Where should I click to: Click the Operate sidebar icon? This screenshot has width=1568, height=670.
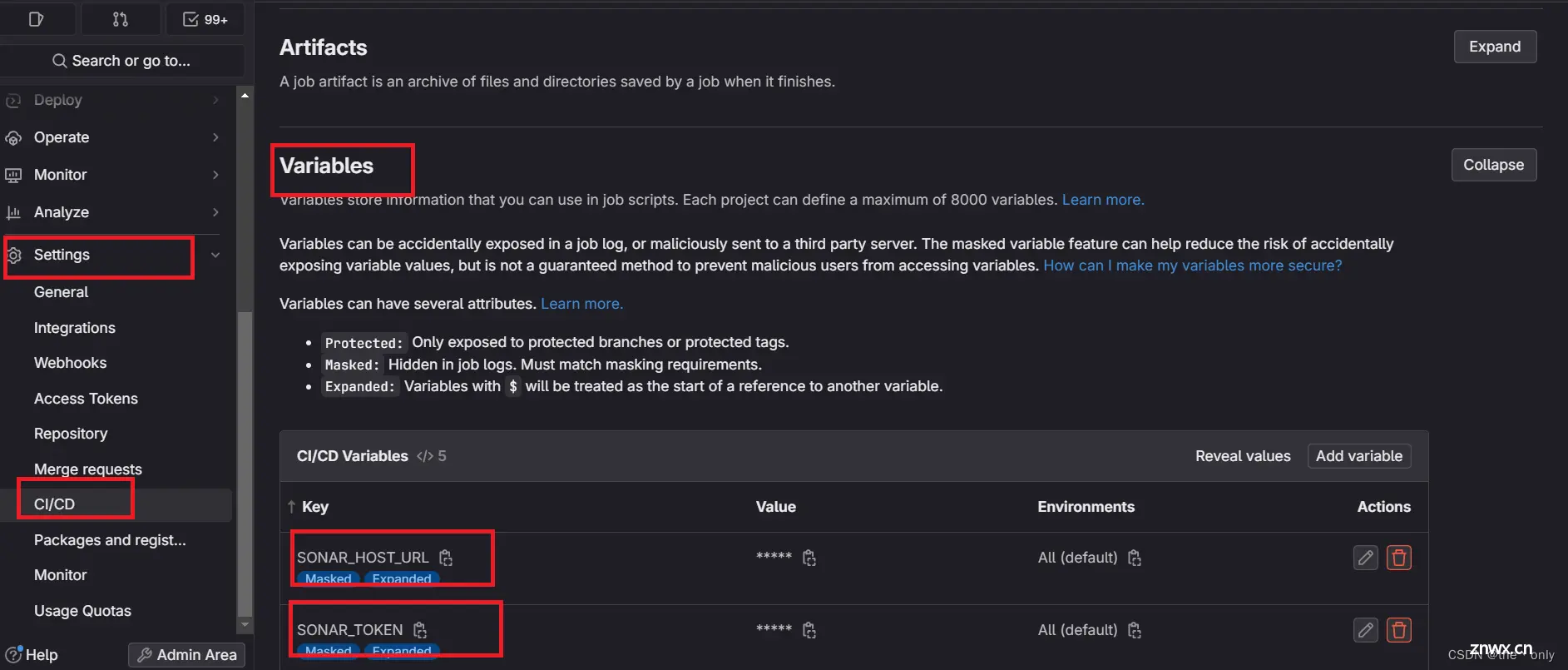(x=13, y=137)
